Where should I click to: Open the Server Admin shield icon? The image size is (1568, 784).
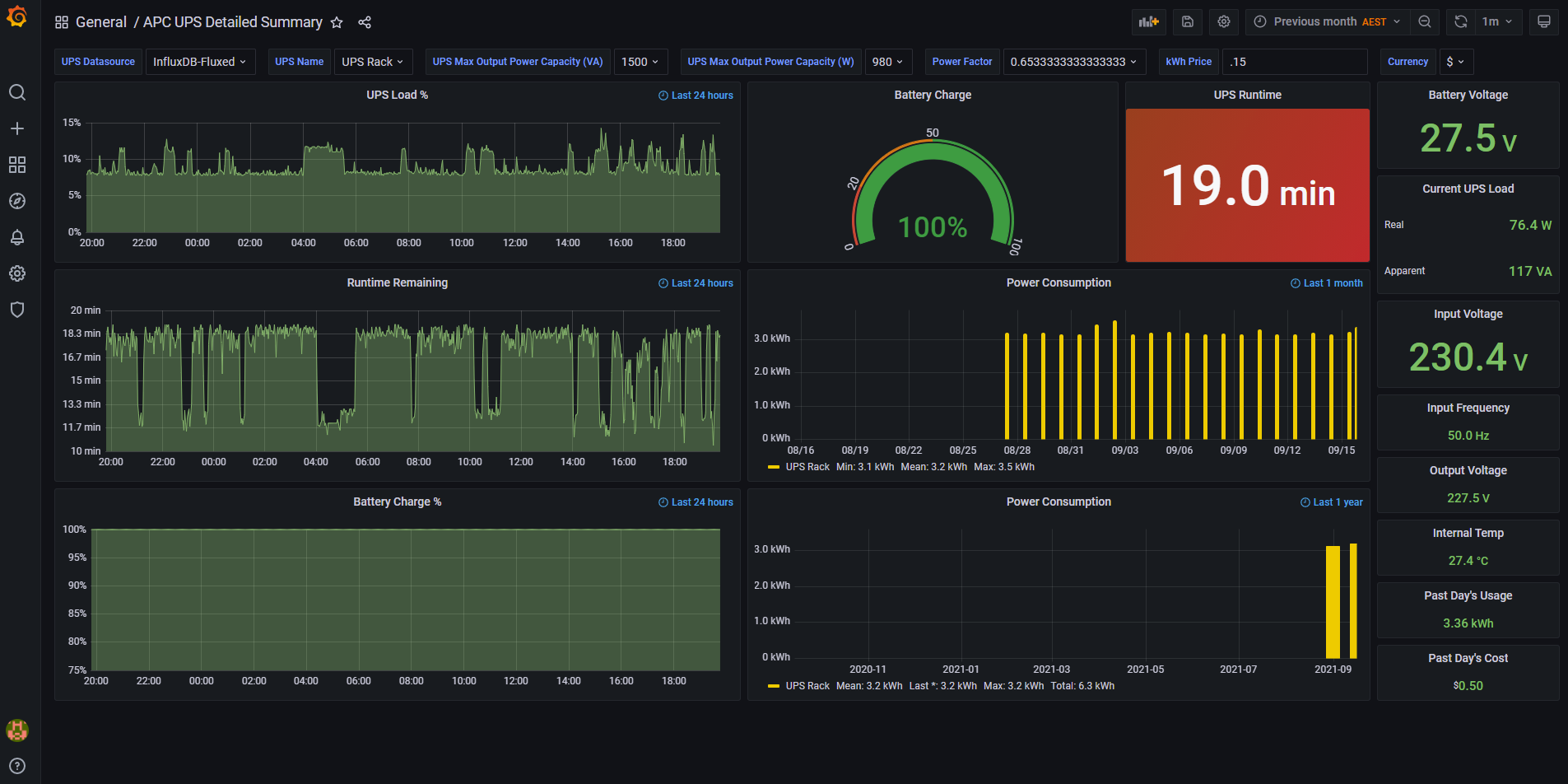pyautogui.click(x=16, y=310)
